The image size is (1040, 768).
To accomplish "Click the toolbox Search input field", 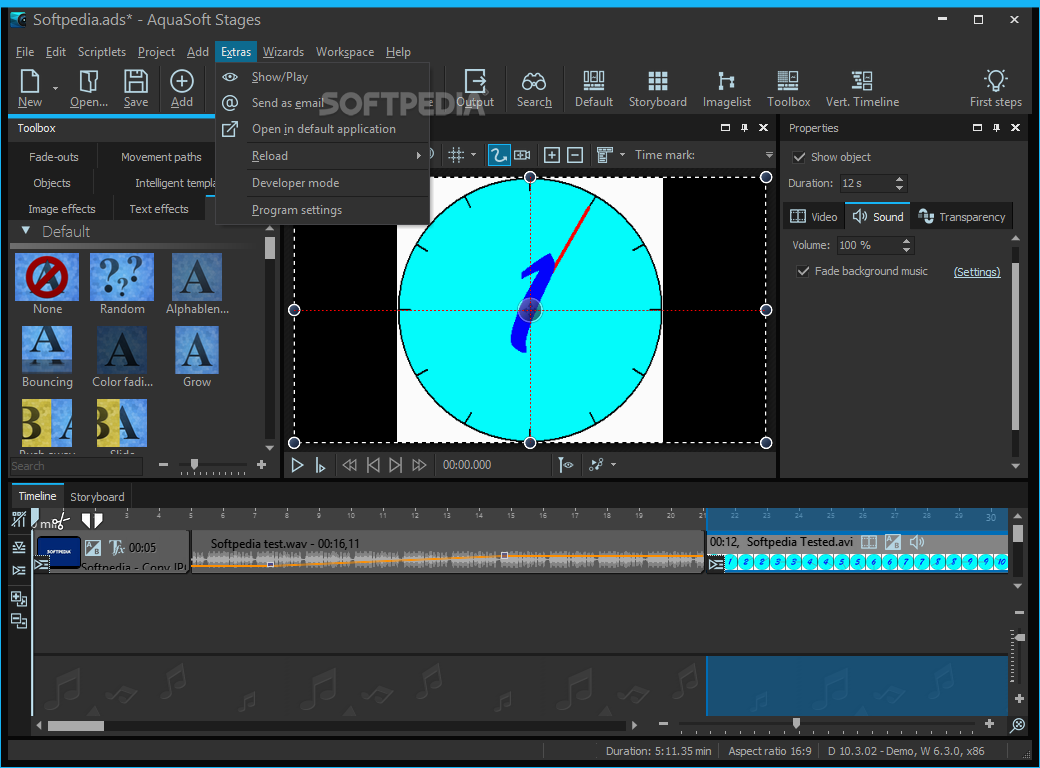I will coord(76,466).
